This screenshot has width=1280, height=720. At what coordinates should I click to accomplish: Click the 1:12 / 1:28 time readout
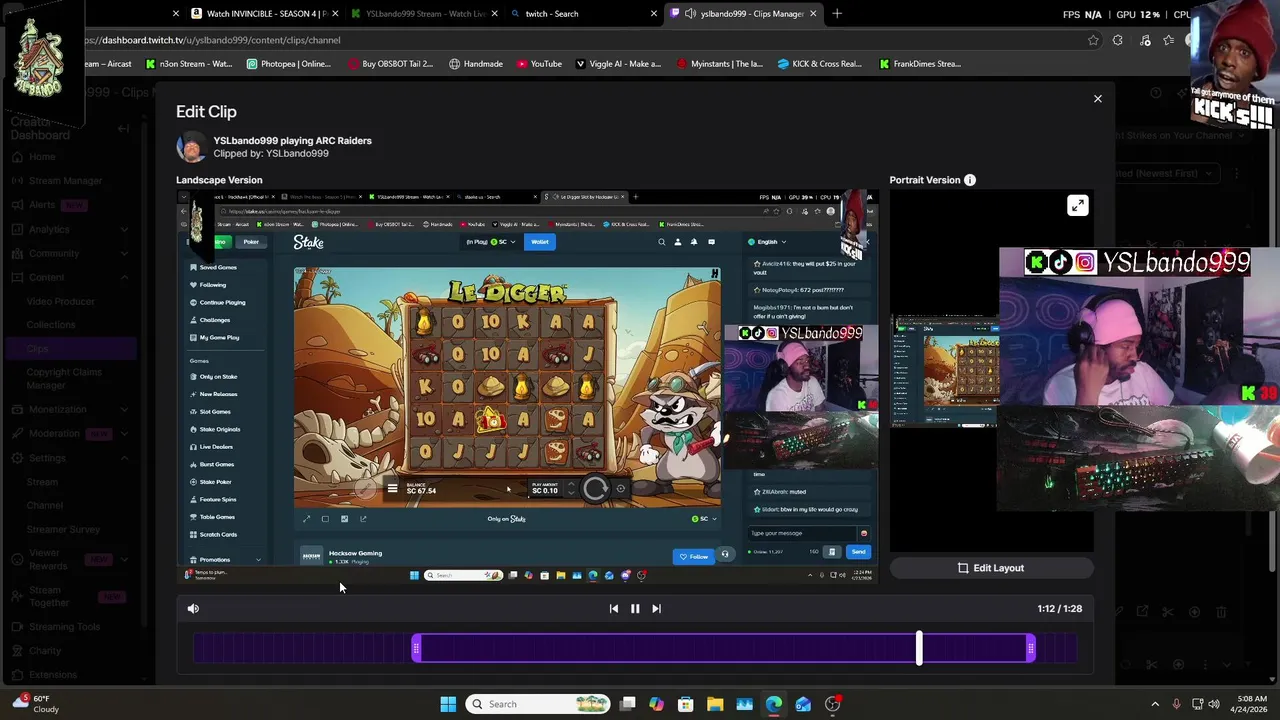click(1059, 608)
